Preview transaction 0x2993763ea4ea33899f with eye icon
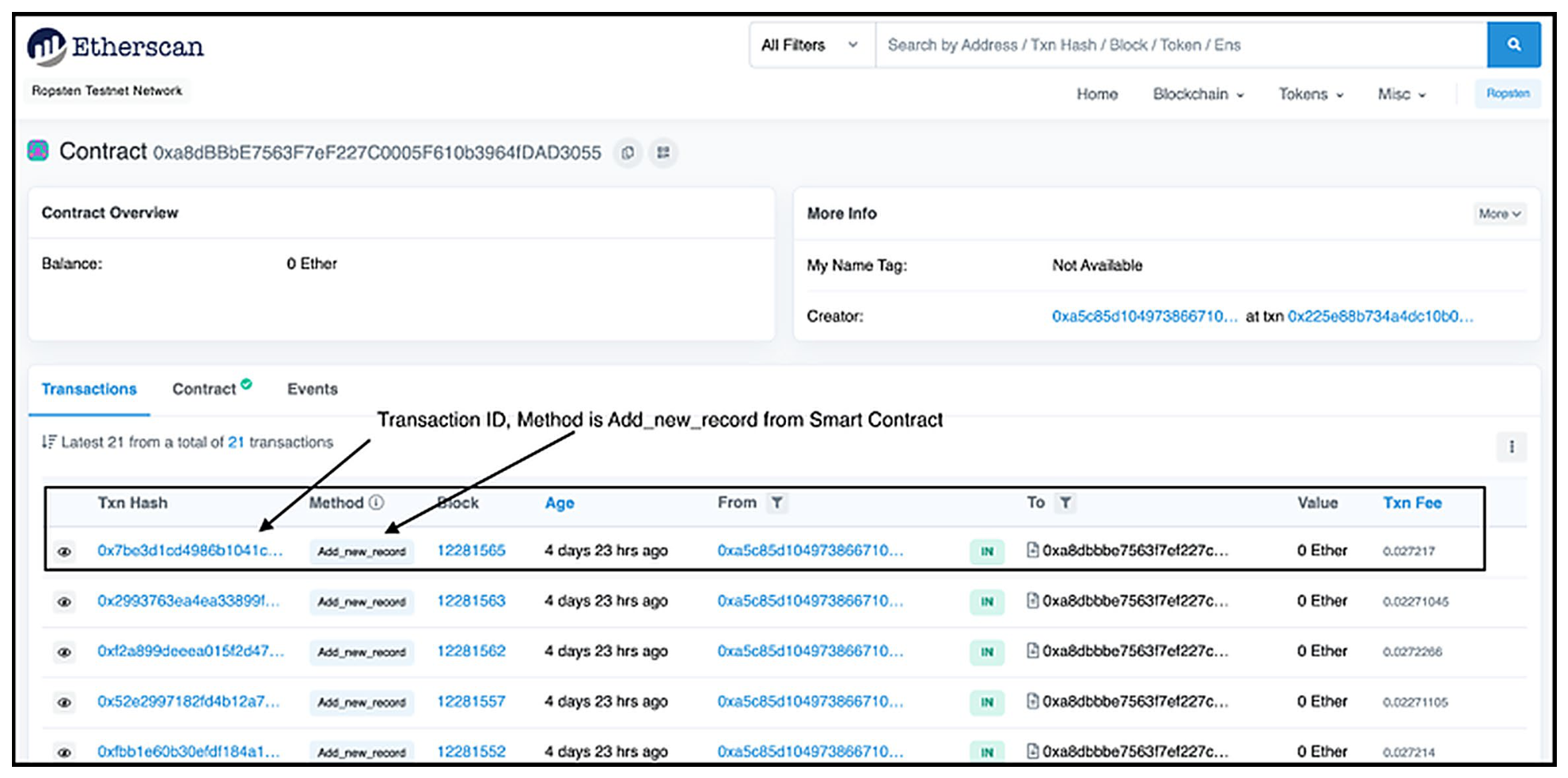The height and width of the screenshot is (778, 1568). coord(65,602)
